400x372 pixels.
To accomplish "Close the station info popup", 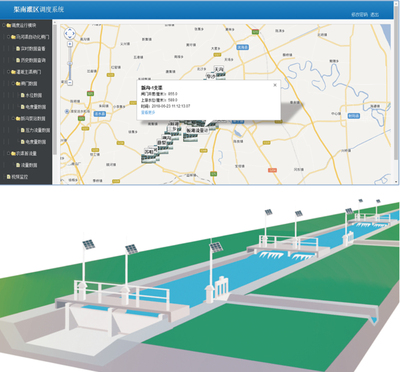I will click(x=275, y=85).
